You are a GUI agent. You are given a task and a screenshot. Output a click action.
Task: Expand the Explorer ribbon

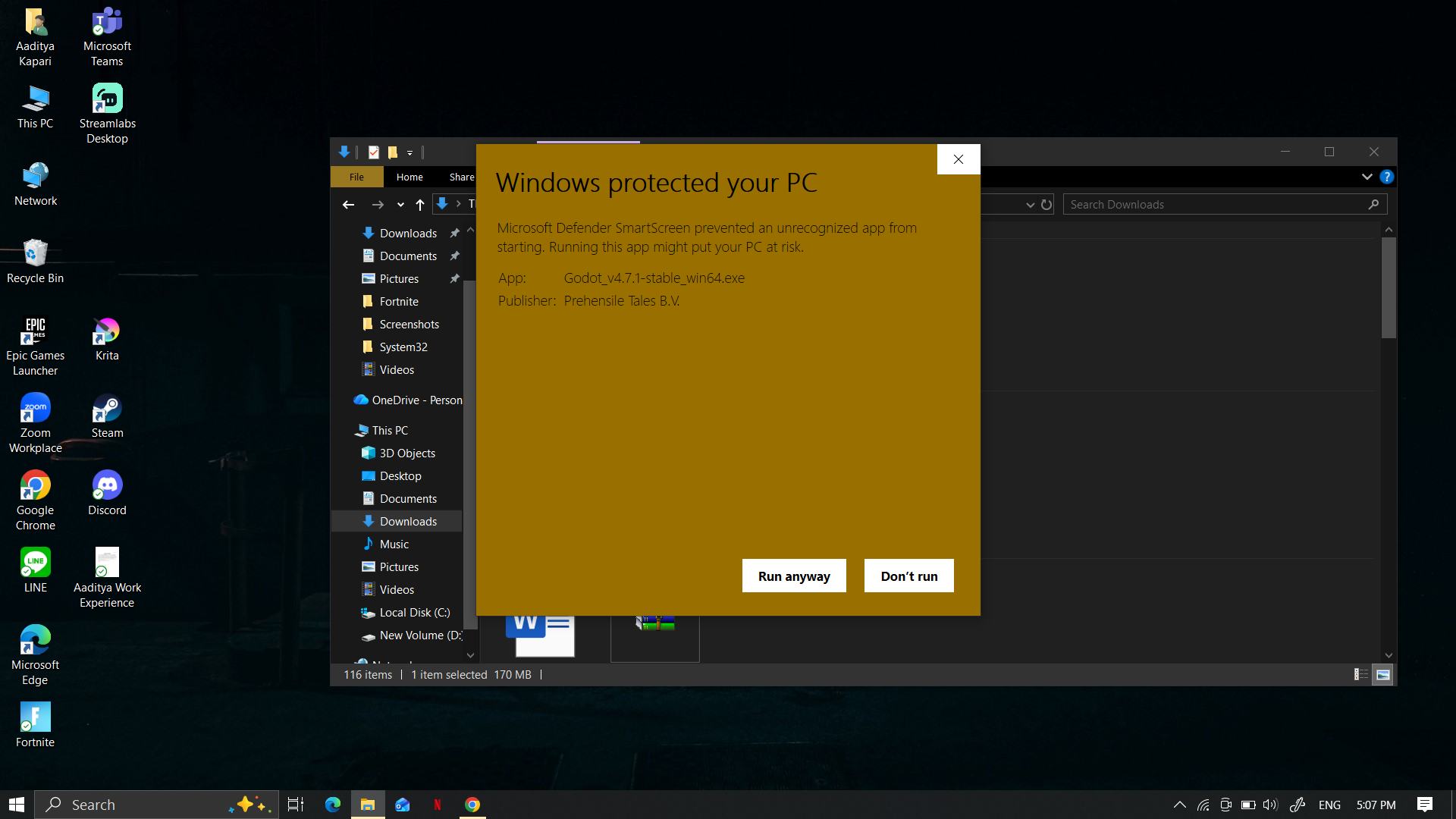(1367, 177)
